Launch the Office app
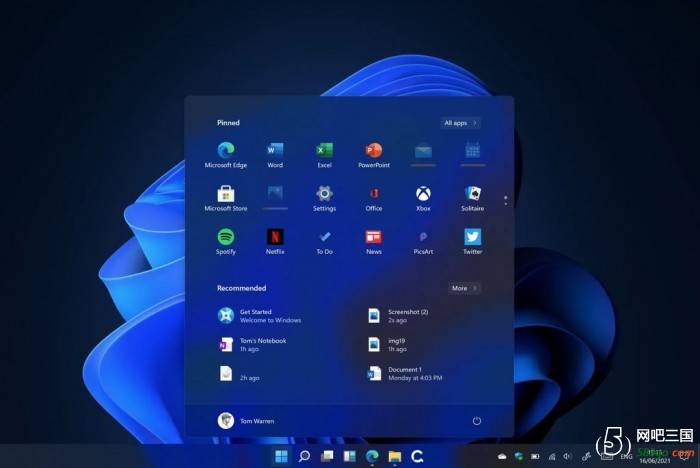The width and height of the screenshot is (700, 468). (x=374, y=198)
